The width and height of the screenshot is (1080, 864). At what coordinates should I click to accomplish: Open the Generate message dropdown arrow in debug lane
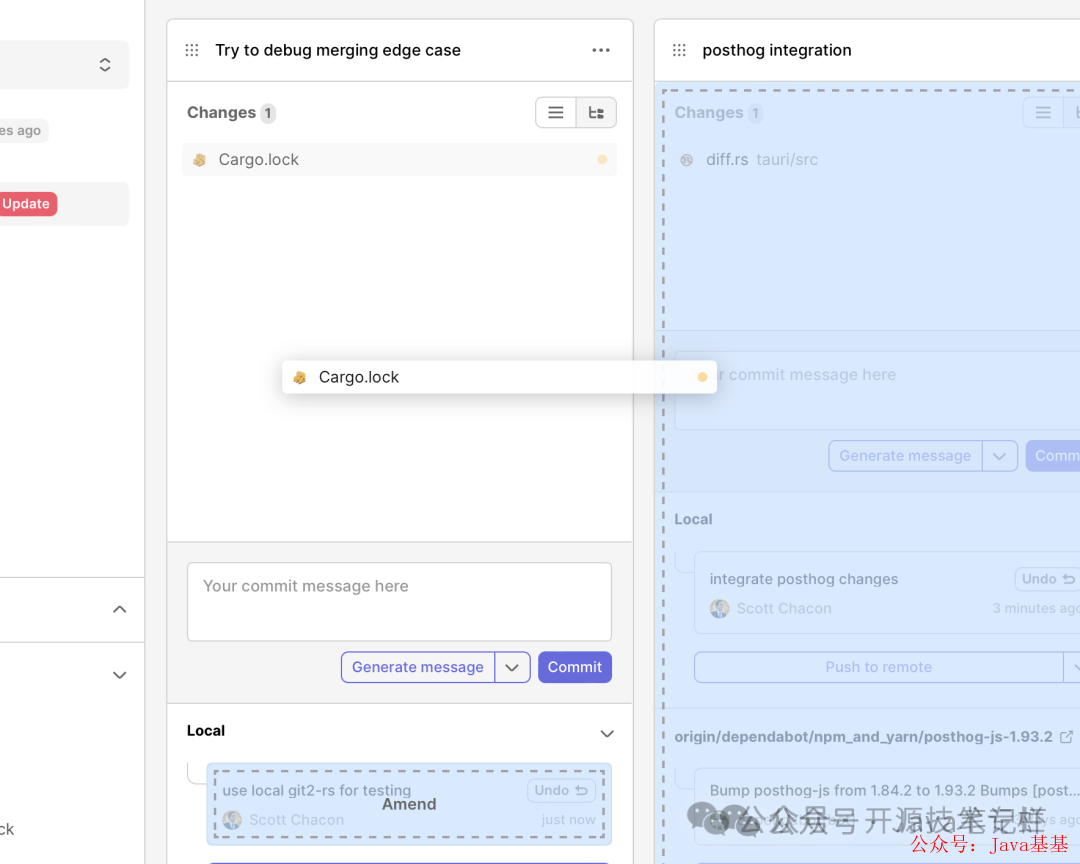click(x=512, y=667)
